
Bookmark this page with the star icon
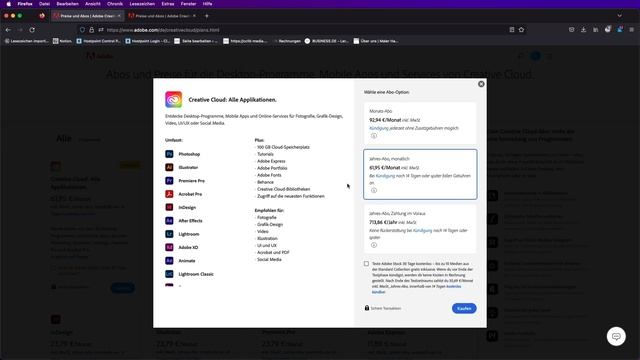tap(521, 30)
